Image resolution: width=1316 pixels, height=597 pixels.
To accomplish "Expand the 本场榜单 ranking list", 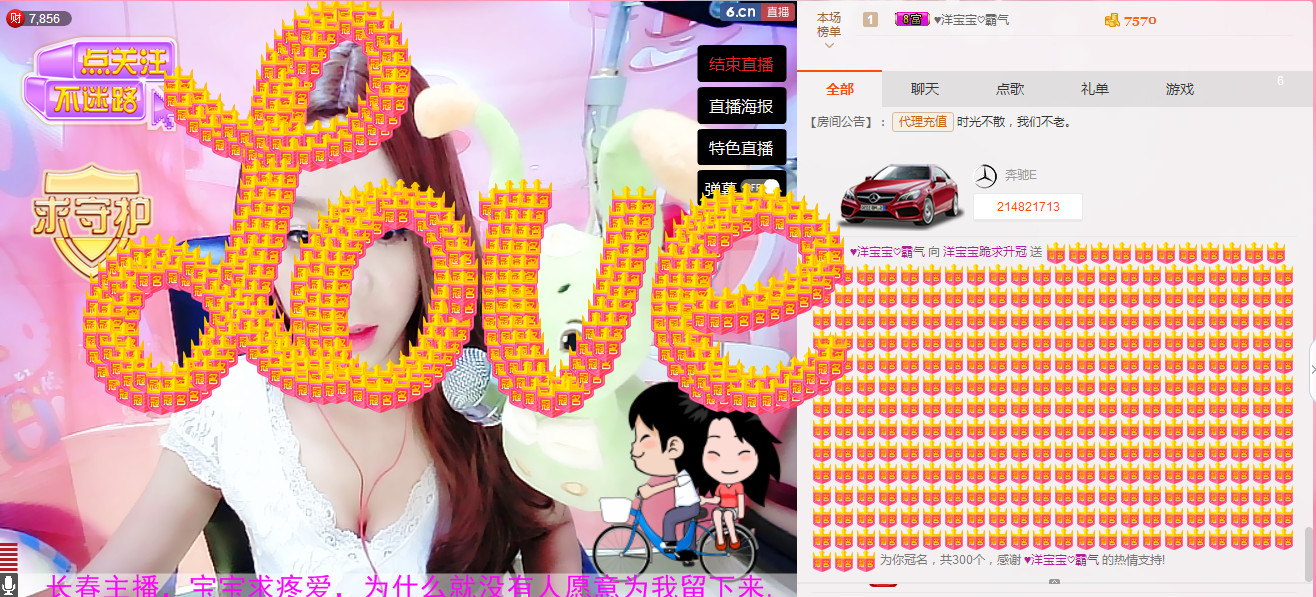I will [x=829, y=30].
